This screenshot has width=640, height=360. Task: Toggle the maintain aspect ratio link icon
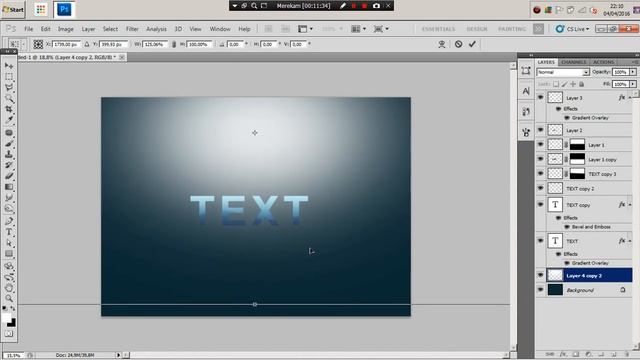point(174,44)
